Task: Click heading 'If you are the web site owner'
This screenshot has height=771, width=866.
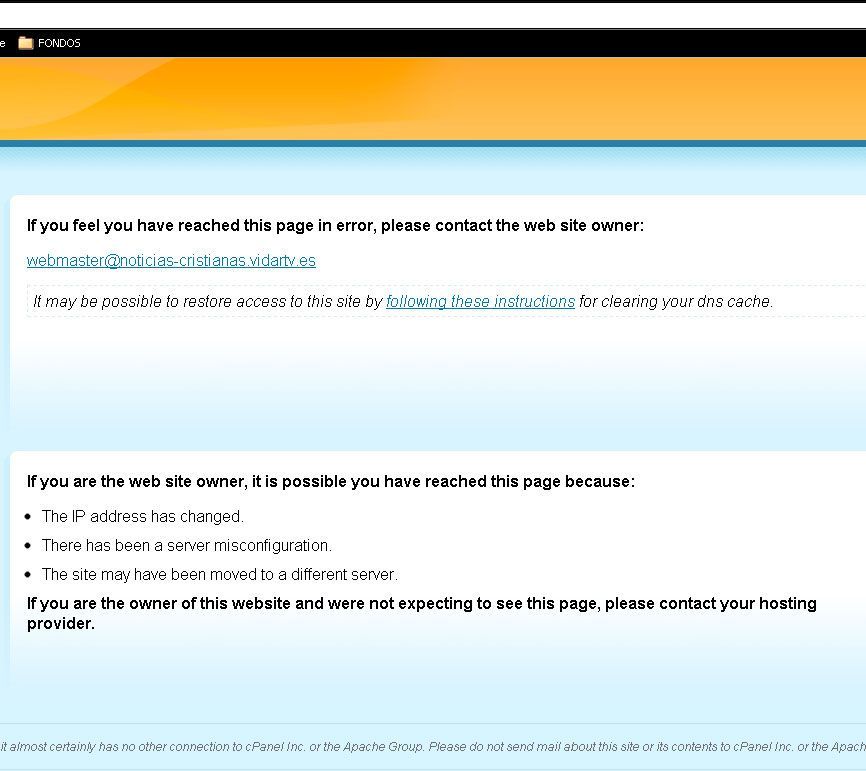Action: click(x=331, y=482)
